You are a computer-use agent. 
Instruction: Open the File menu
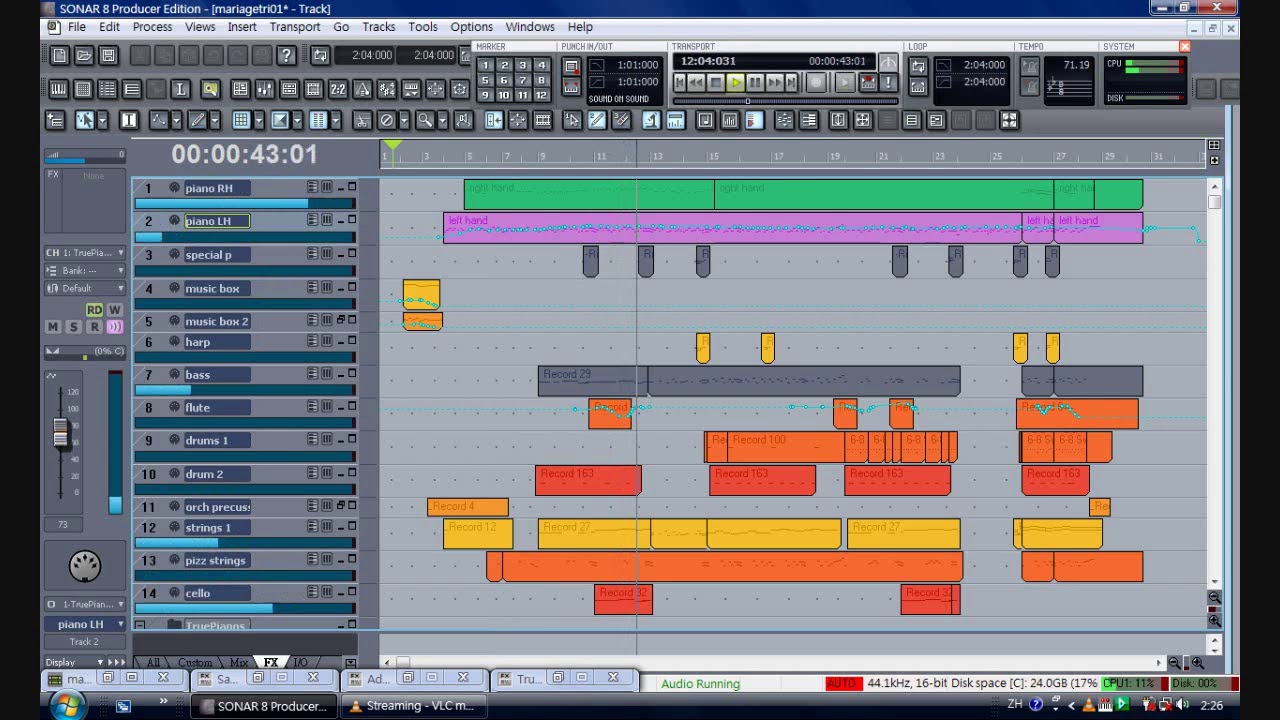tap(76, 27)
